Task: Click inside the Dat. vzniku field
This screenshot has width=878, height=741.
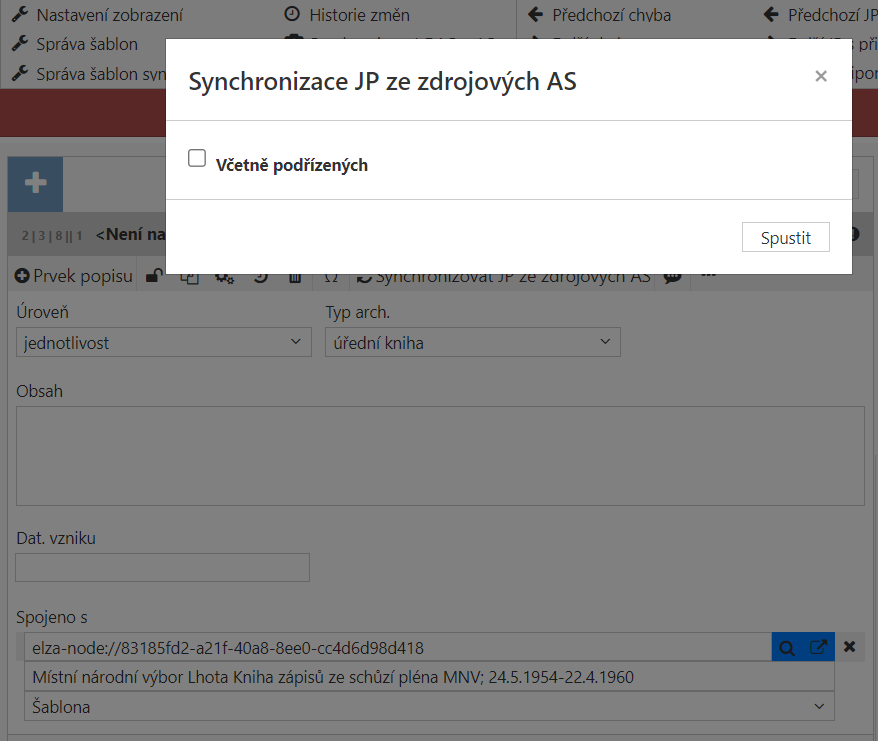Action: tap(162, 567)
